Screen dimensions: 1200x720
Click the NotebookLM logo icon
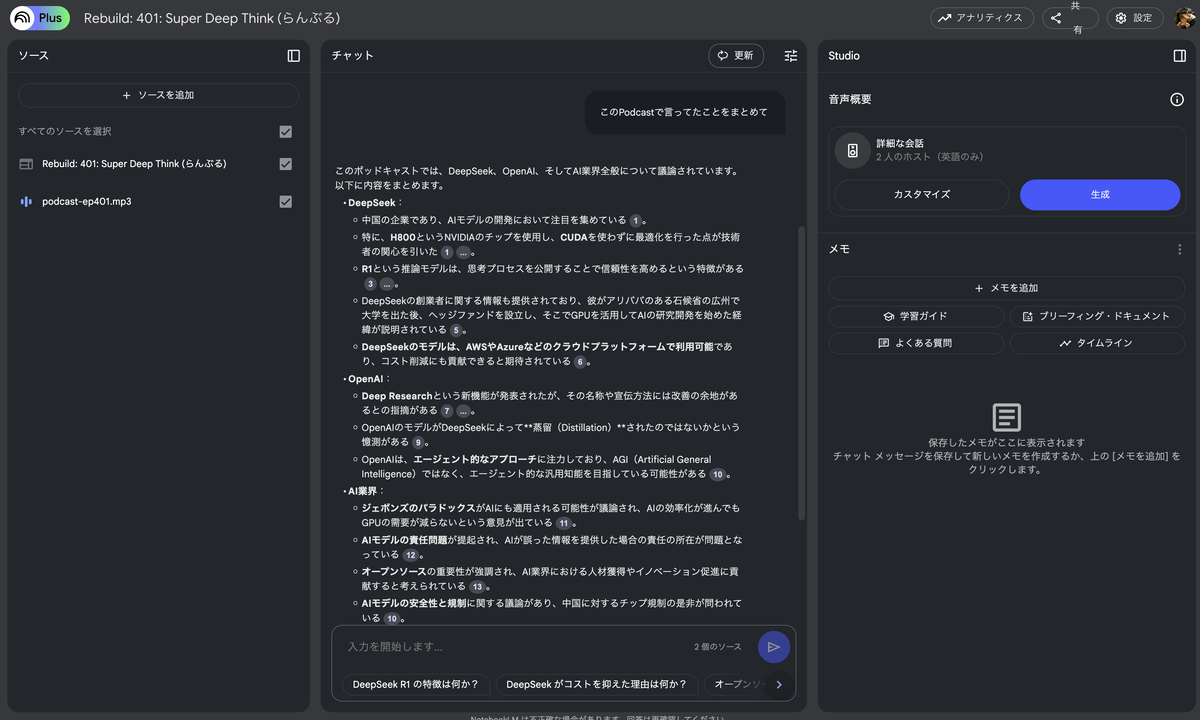22,18
